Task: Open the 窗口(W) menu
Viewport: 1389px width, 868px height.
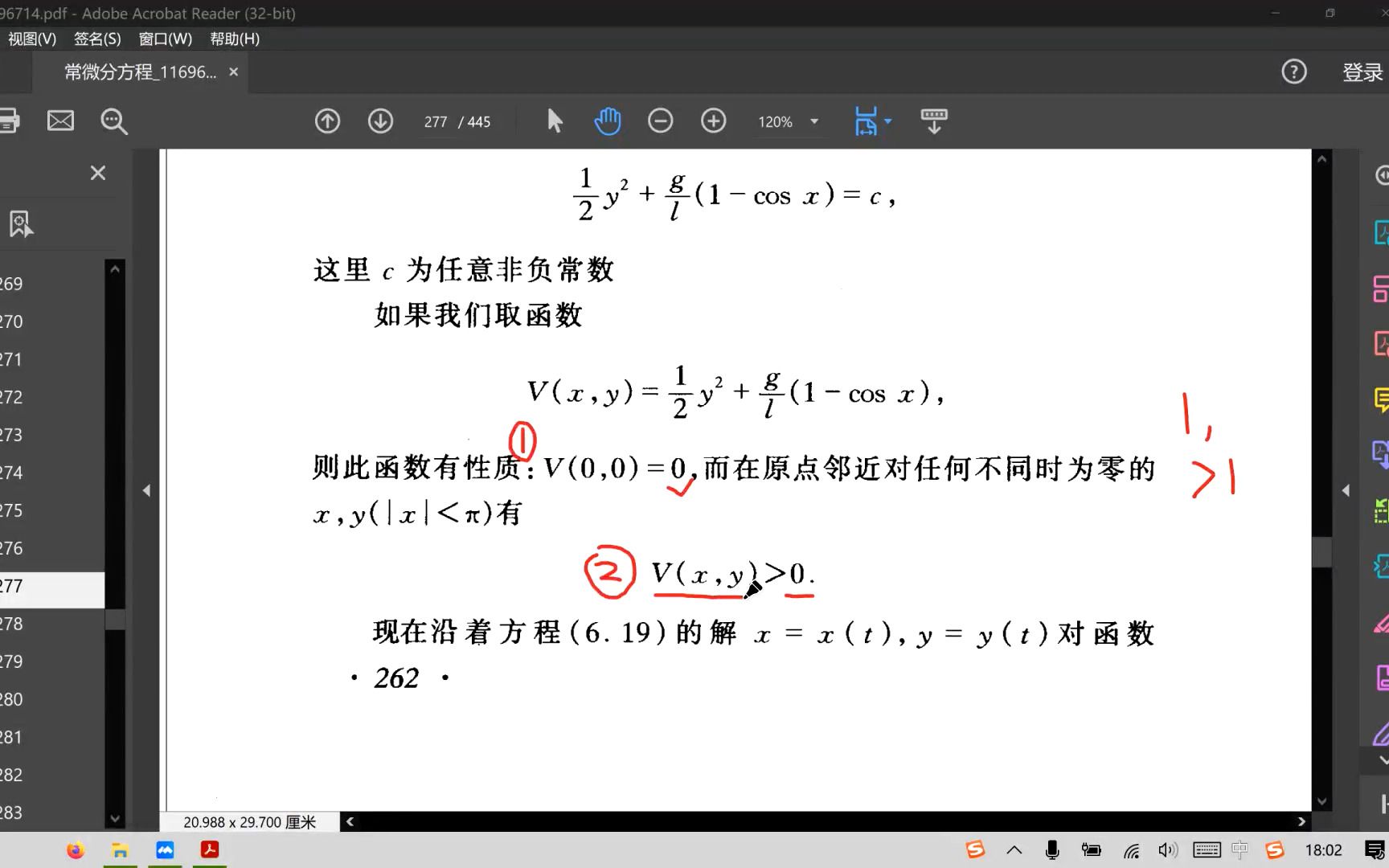Action: point(166,39)
